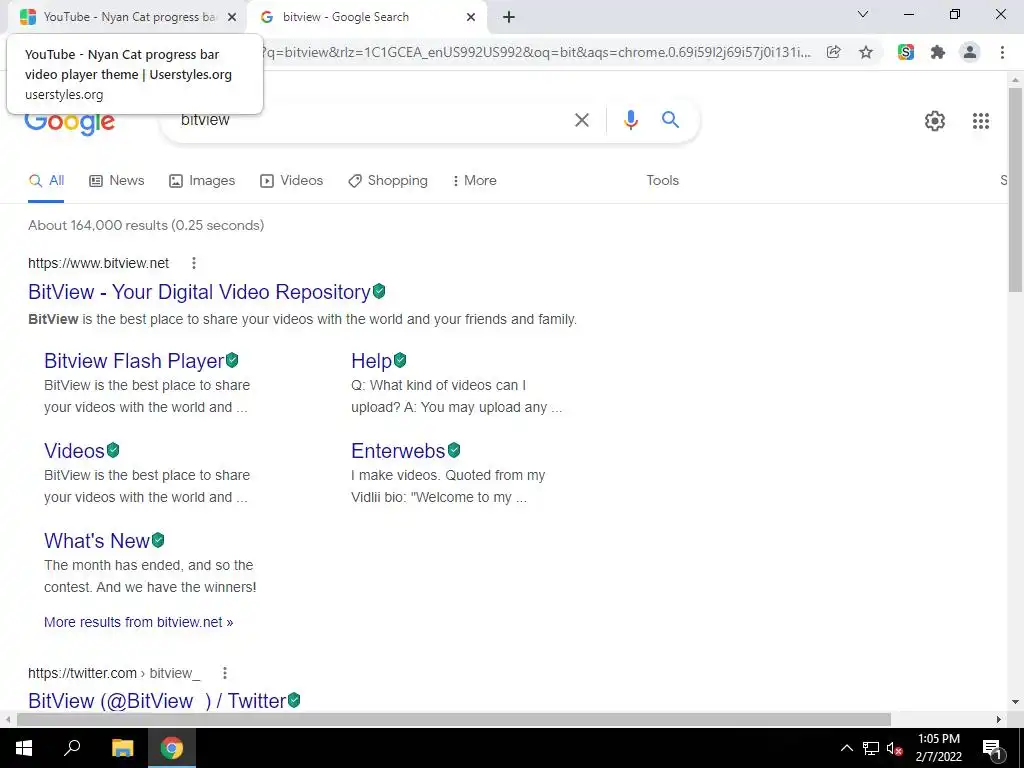Open the search Tools options
The image size is (1024, 768).
662,181
